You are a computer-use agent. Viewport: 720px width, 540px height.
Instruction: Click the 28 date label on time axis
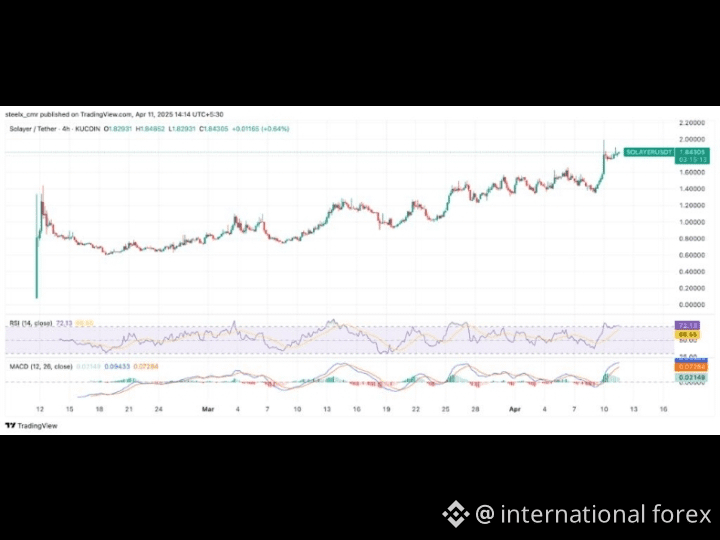475,409
